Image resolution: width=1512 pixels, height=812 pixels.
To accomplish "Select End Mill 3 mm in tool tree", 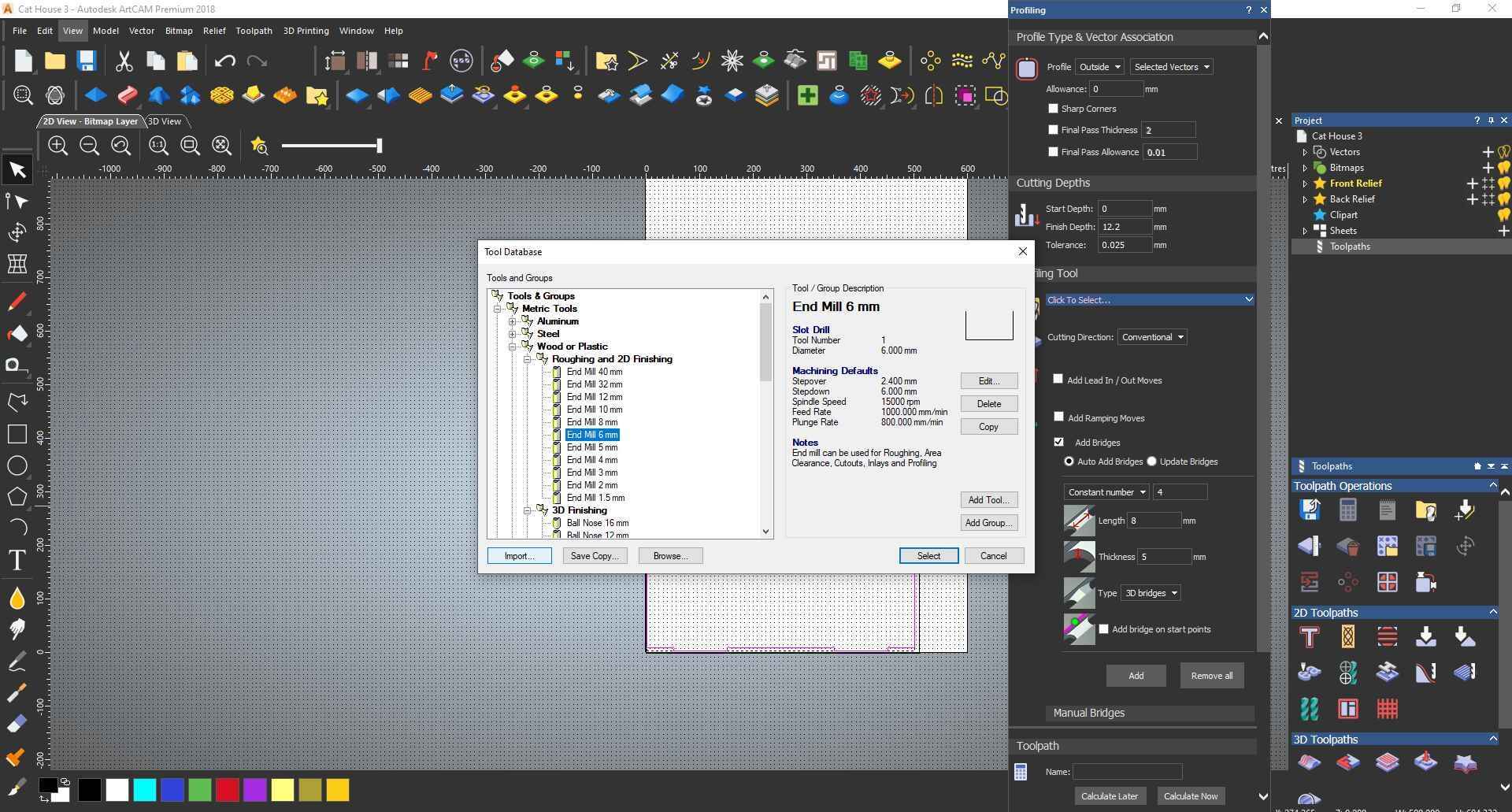I will pos(592,473).
